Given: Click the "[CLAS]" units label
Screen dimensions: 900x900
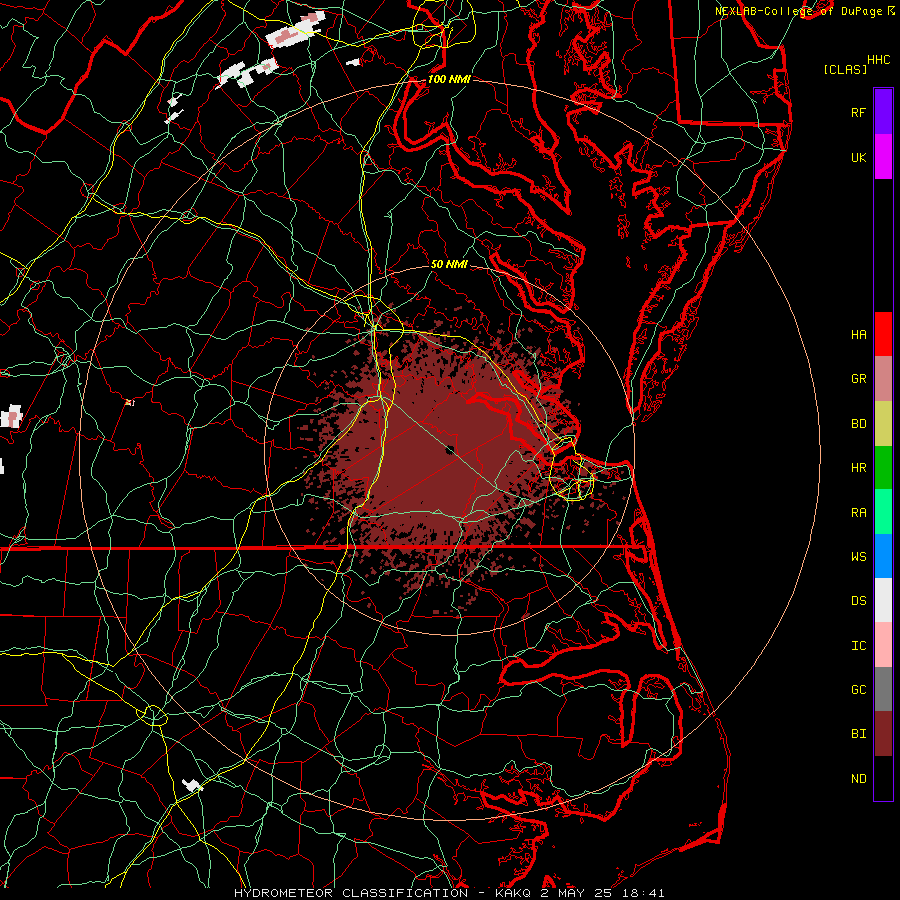Looking at the screenshot, I should click(x=845, y=69).
